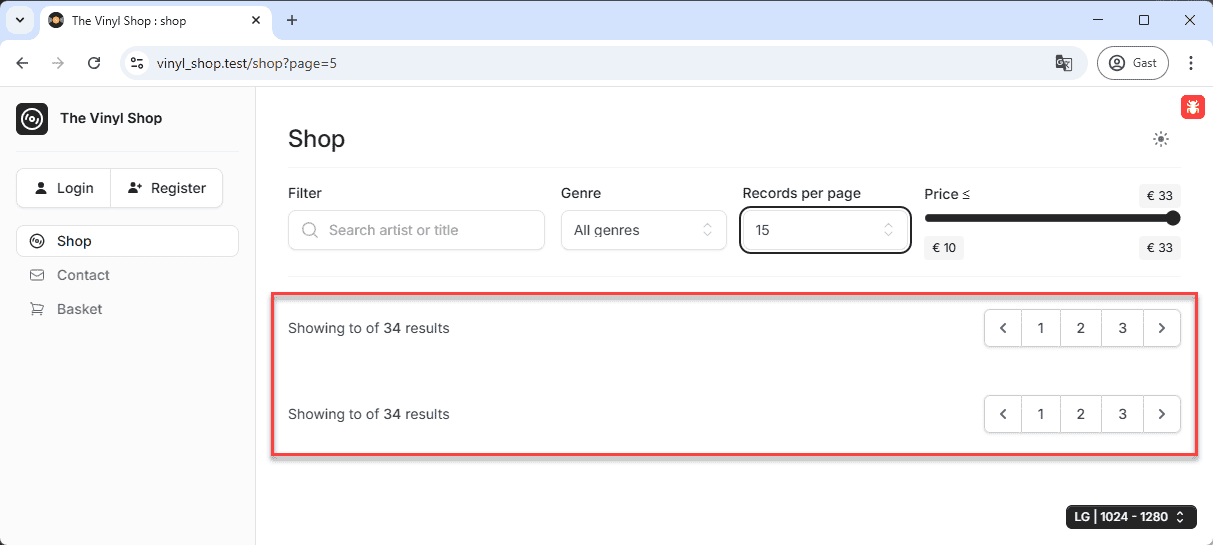Click the 'Records per page' label
The height and width of the screenshot is (545, 1213).
[x=802, y=193]
